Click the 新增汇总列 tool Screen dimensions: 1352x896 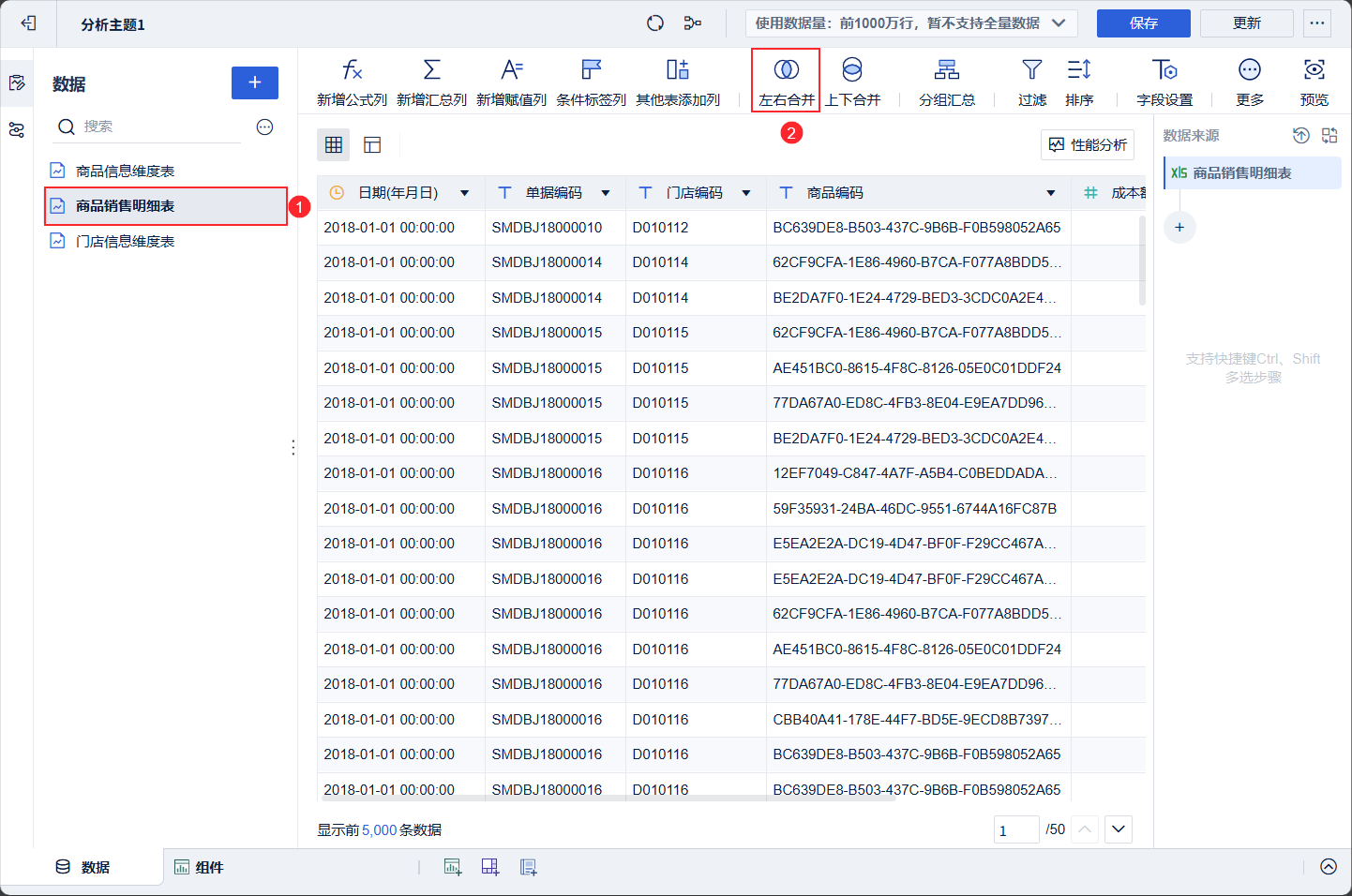click(x=431, y=82)
